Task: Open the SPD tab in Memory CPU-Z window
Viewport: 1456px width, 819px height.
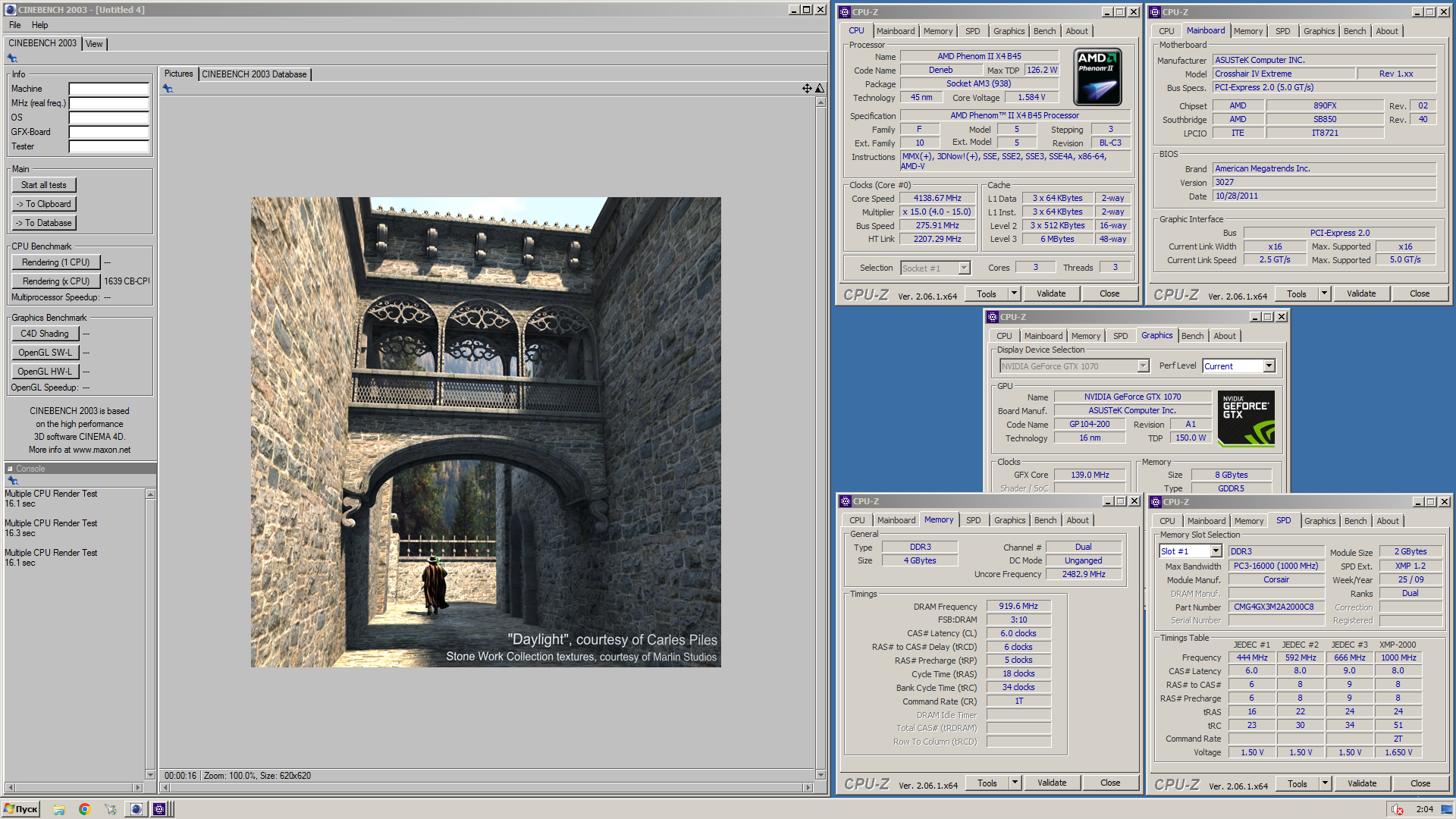Action: point(973,520)
